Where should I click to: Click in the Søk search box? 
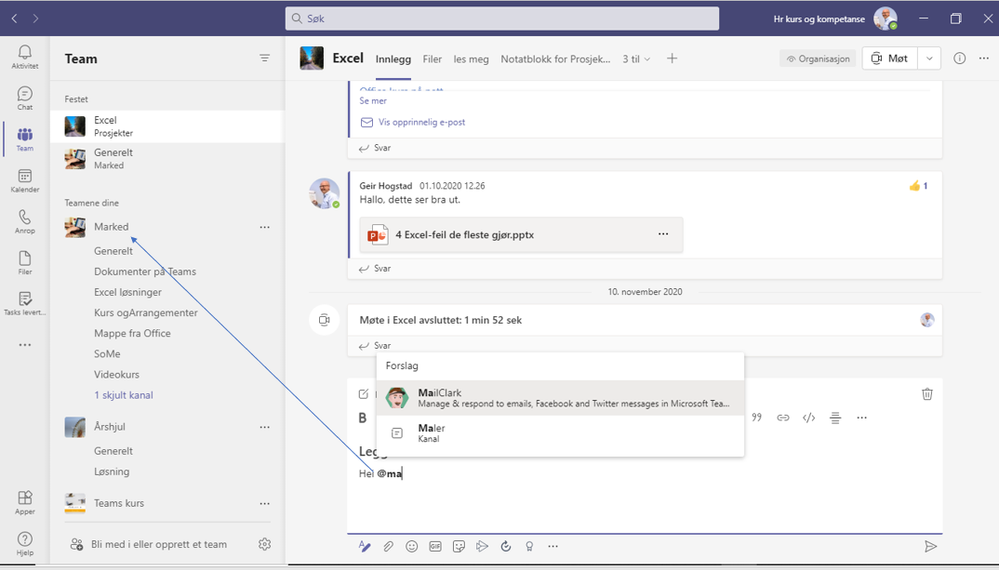(x=502, y=18)
